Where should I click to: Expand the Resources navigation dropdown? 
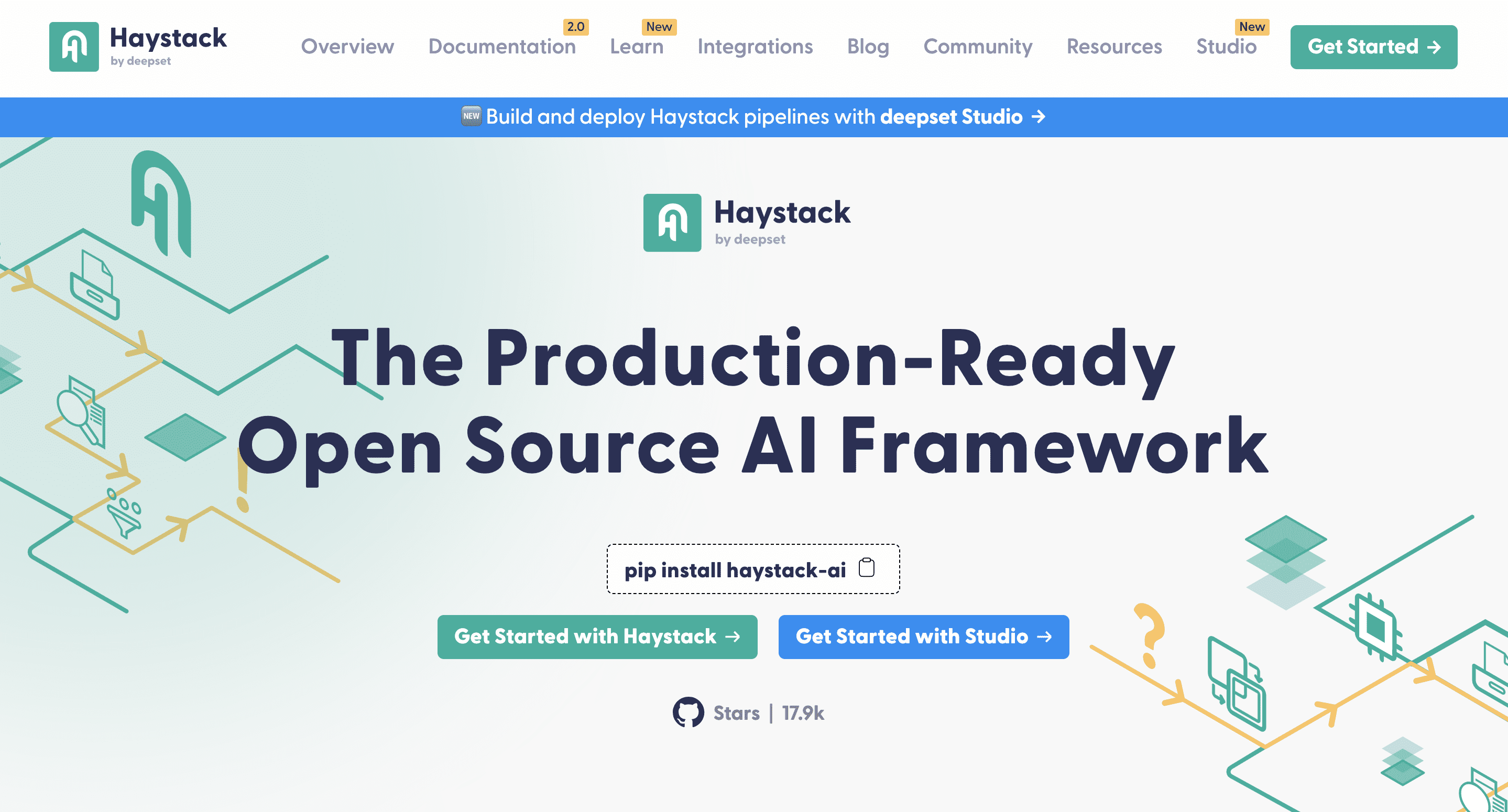(1113, 46)
